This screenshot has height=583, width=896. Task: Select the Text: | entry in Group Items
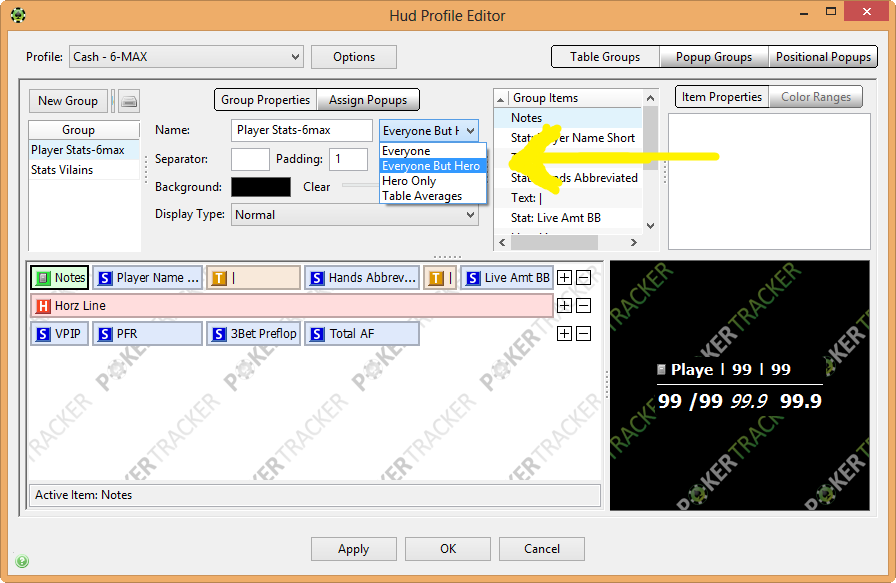(569, 198)
